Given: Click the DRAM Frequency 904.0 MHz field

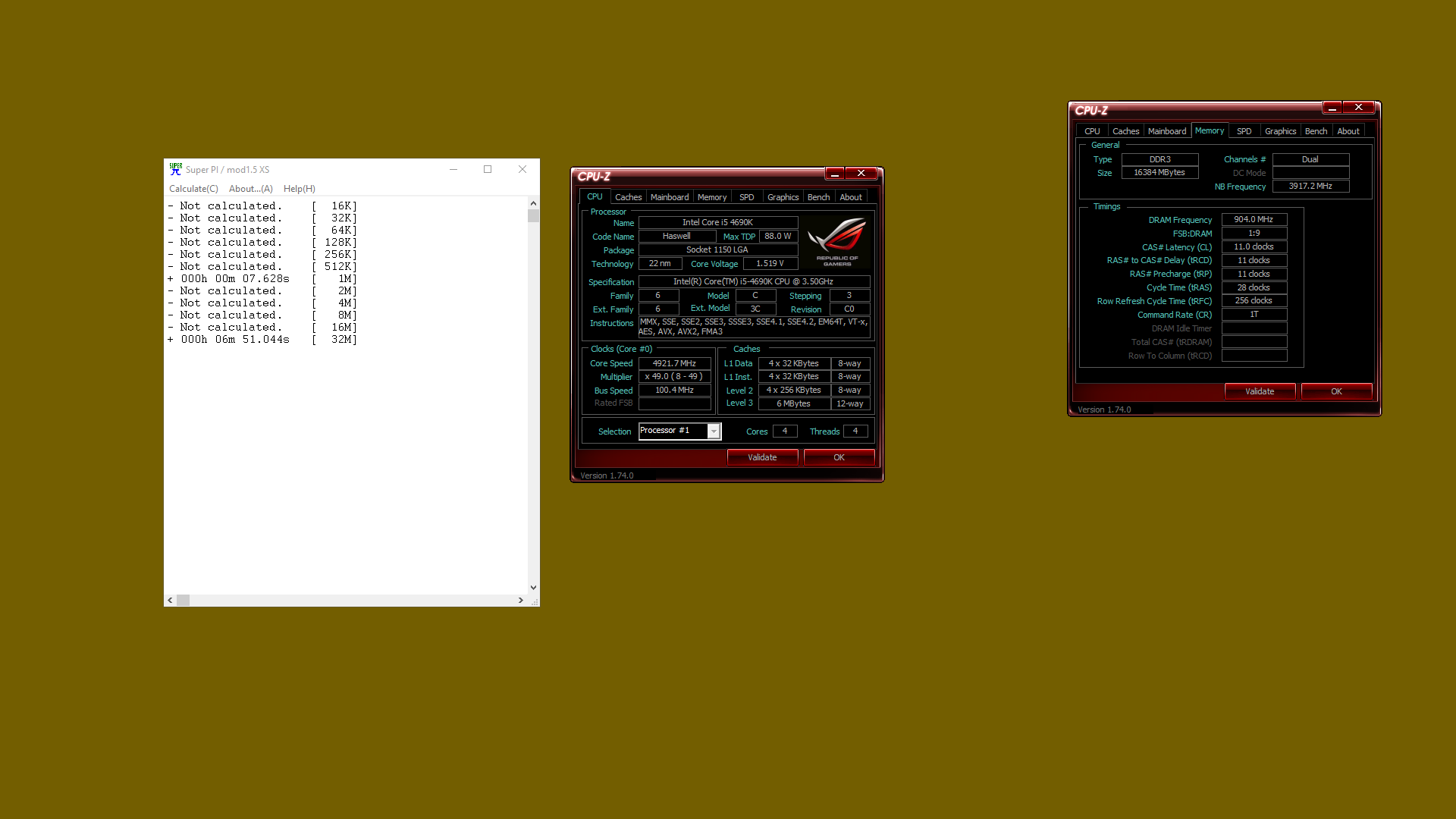Looking at the screenshot, I should (1254, 220).
